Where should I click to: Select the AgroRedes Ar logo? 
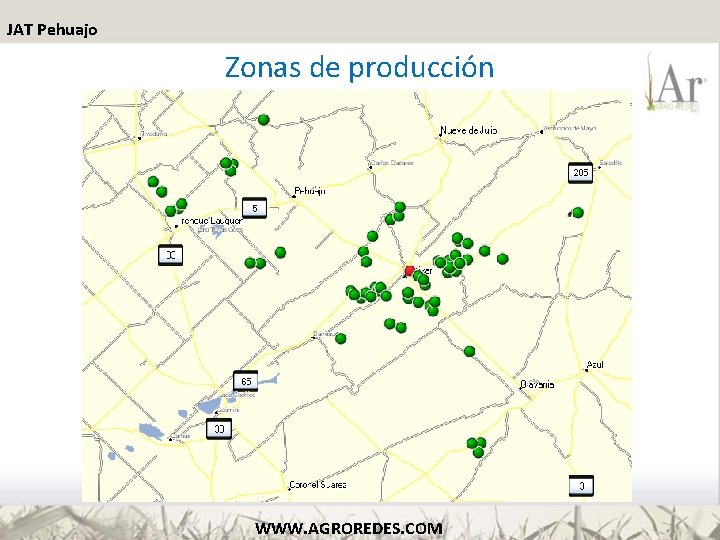click(x=674, y=83)
